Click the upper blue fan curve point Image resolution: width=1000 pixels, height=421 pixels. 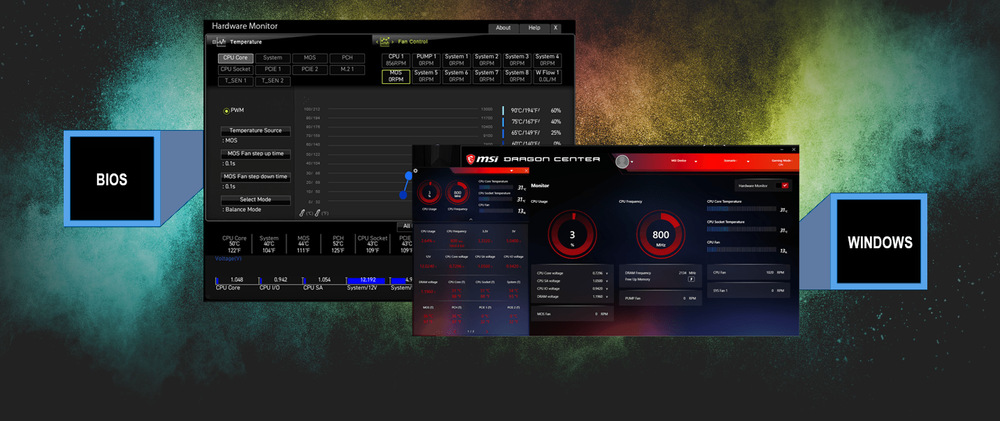tap(409, 175)
